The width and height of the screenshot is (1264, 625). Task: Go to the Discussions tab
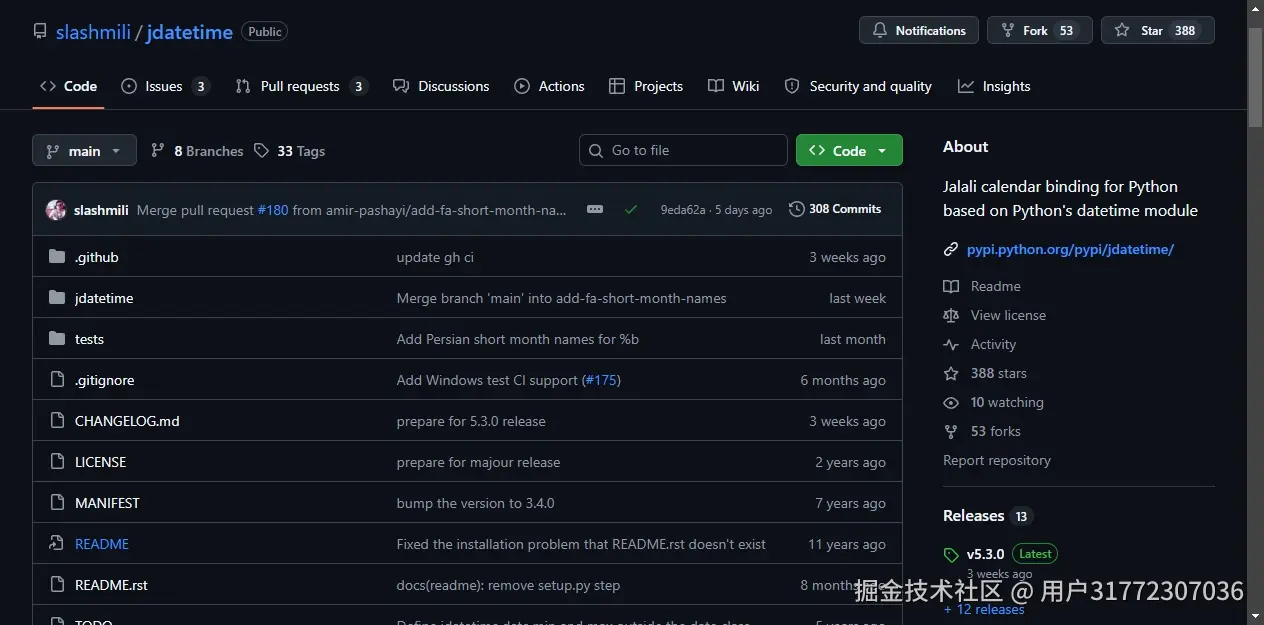441,86
